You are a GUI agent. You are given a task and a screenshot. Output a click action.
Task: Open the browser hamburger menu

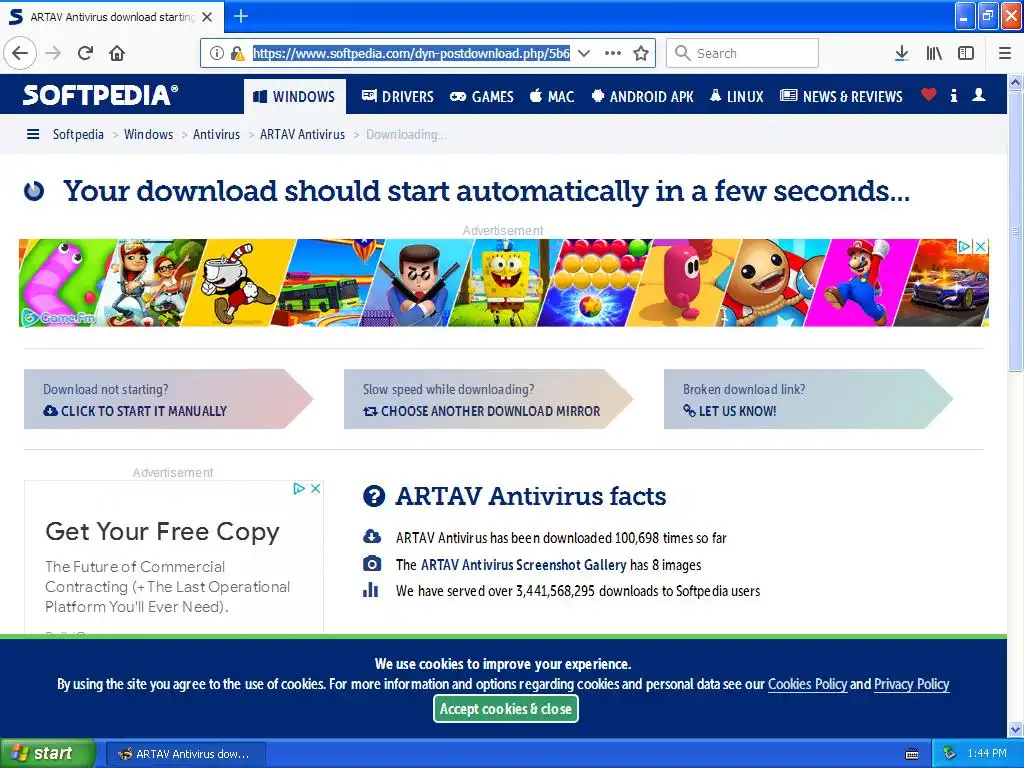coord(1005,53)
